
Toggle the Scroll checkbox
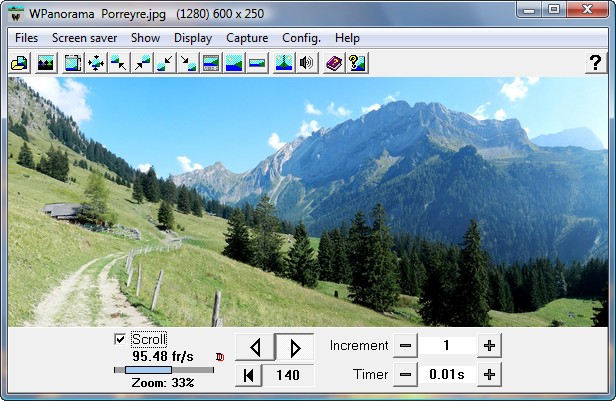pyautogui.click(x=120, y=339)
